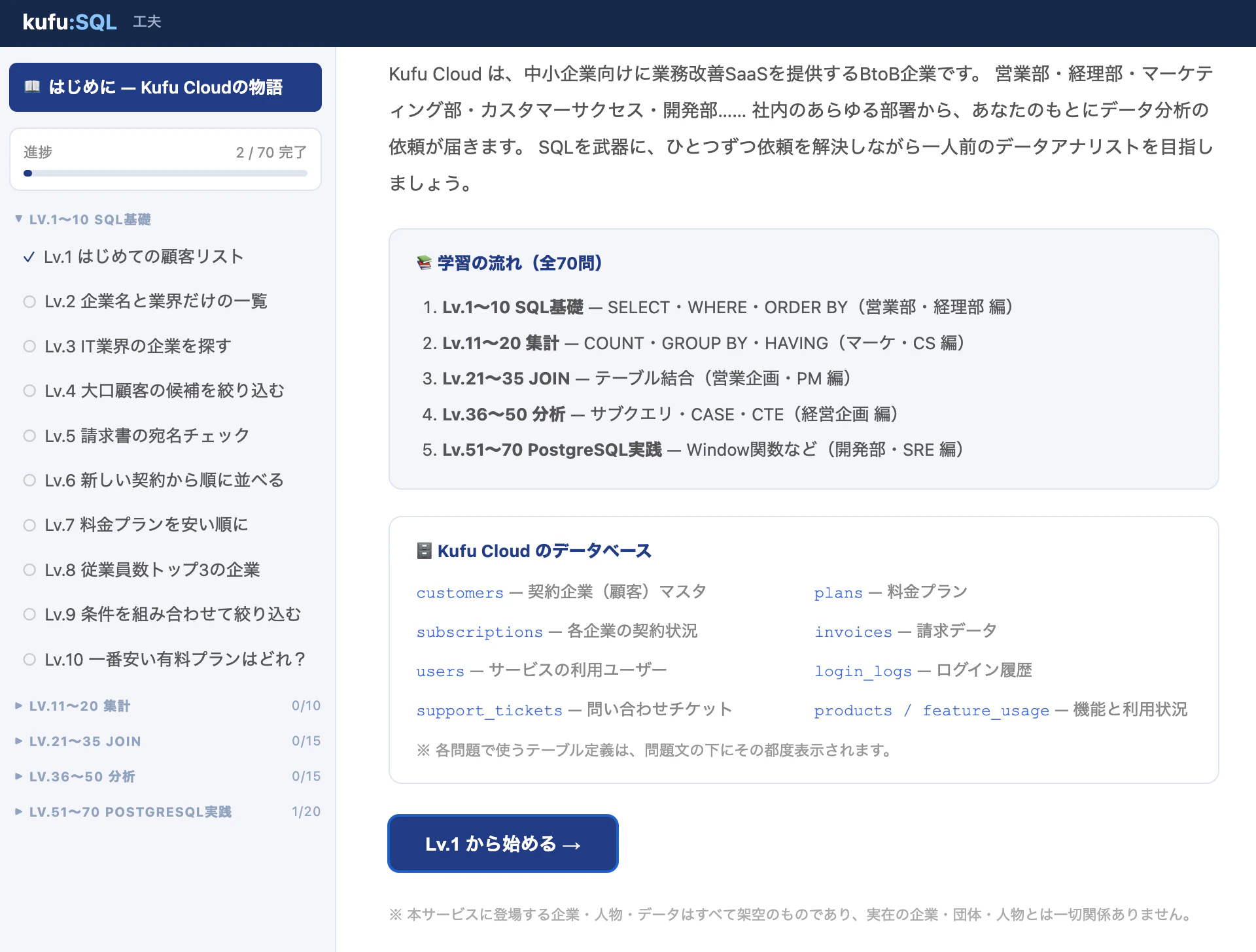The image size is (1256, 952).
Task: Open Lv.8 従業員数トップ3の企業
Action: click(166, 569)
